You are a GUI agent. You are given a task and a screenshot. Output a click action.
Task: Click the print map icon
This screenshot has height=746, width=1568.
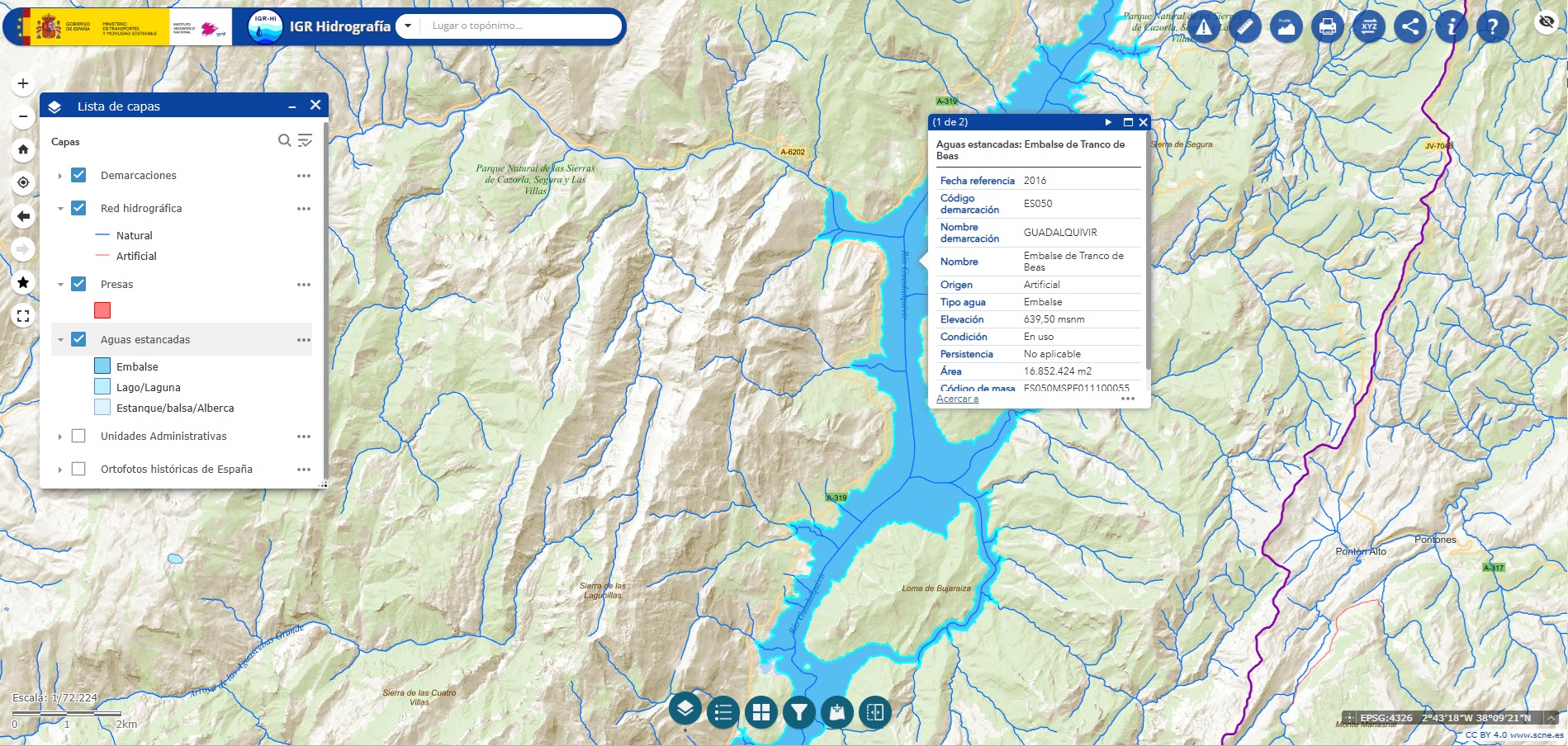1327,26
